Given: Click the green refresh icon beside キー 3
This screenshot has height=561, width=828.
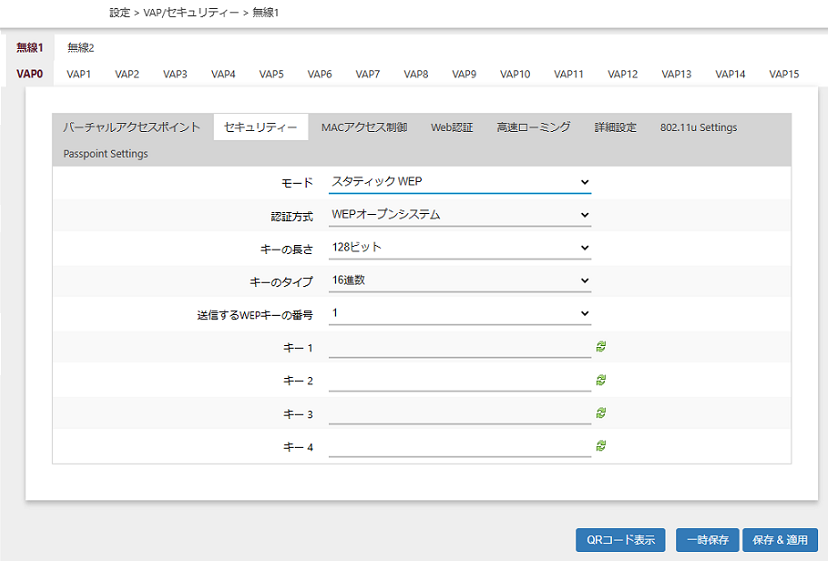Looking at the screenshot, I should [x=602, y=413].
